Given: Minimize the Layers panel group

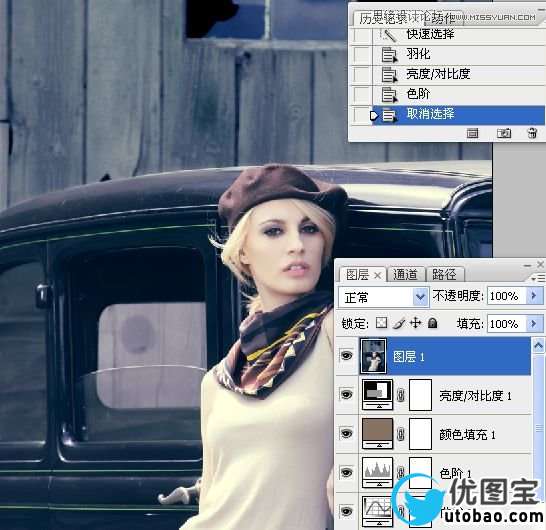Looking at the screenshot, I should (528, 266).
